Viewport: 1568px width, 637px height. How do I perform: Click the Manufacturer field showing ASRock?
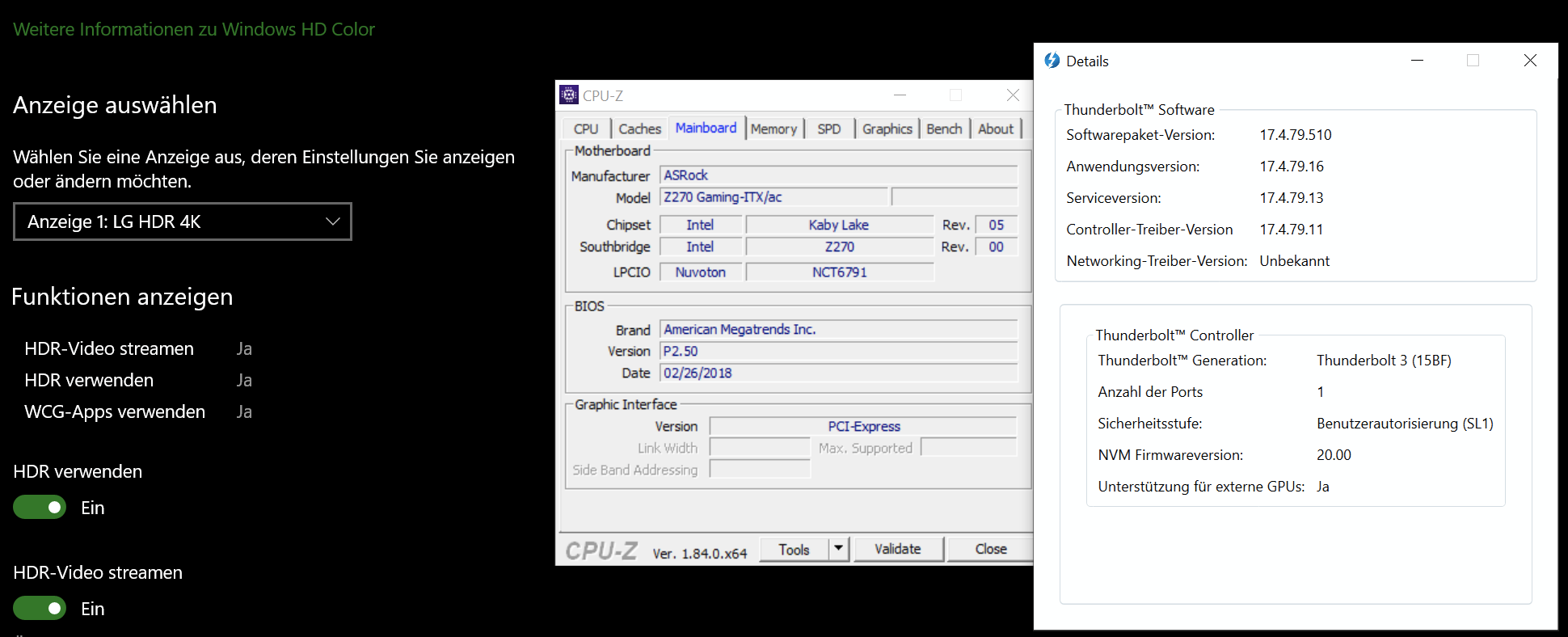tap(839, 175)
